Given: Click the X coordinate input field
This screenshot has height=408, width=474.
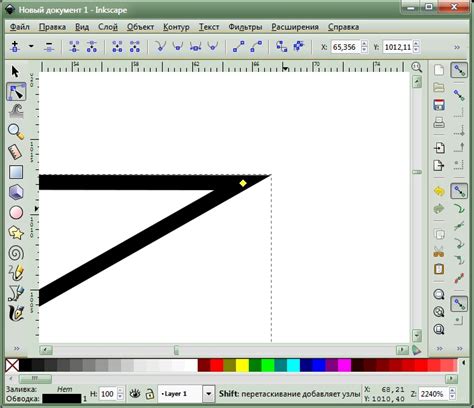Looking at the screenshot, I should (x=345, y=47).
